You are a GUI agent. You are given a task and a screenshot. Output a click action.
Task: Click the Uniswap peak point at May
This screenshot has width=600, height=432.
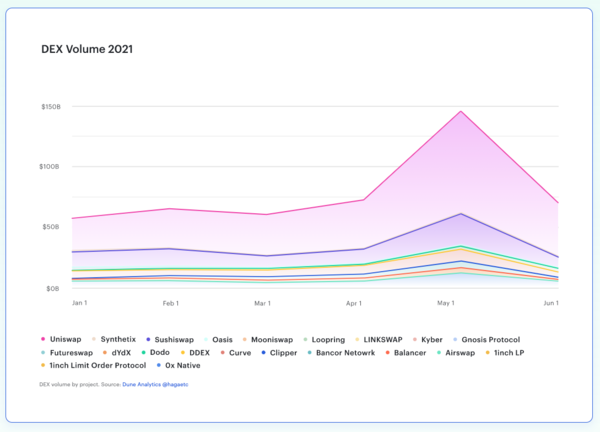click(461, 111)
